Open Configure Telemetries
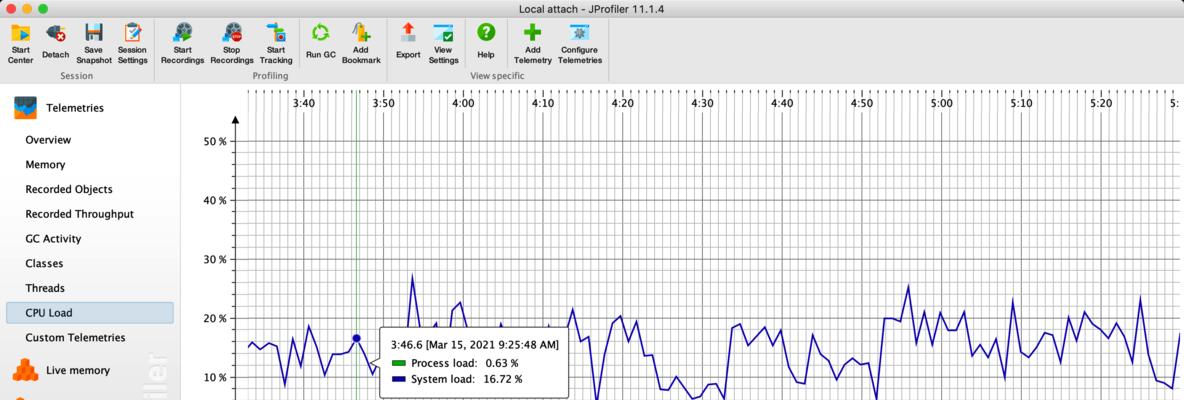Viewport: 1184px width, 400px height. tap(580, 43)
